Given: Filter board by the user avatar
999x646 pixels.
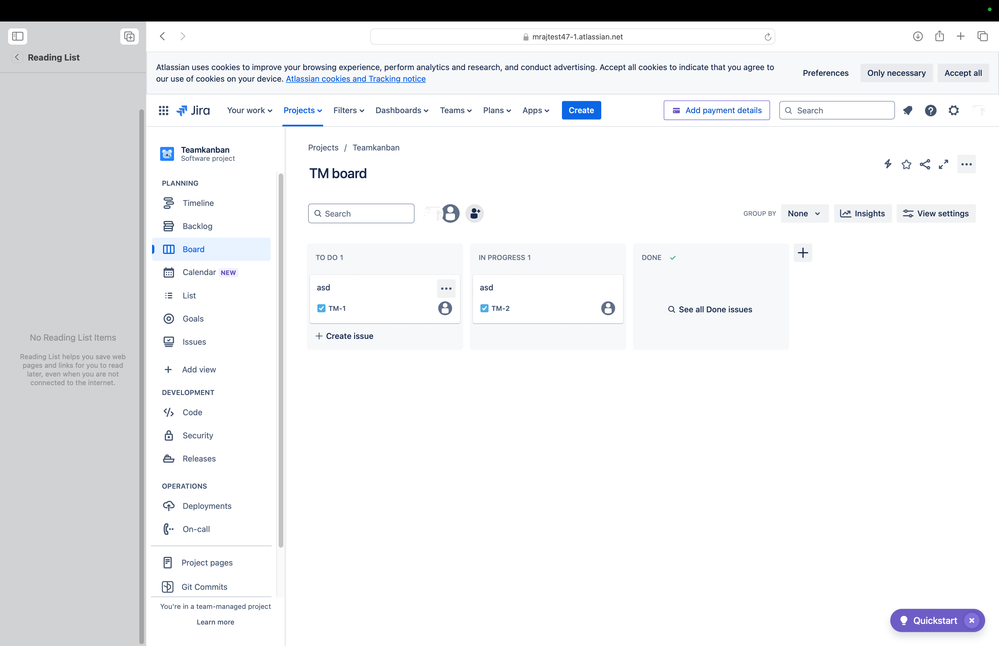Looking at the screenshot, I should [x=450, y=213].
